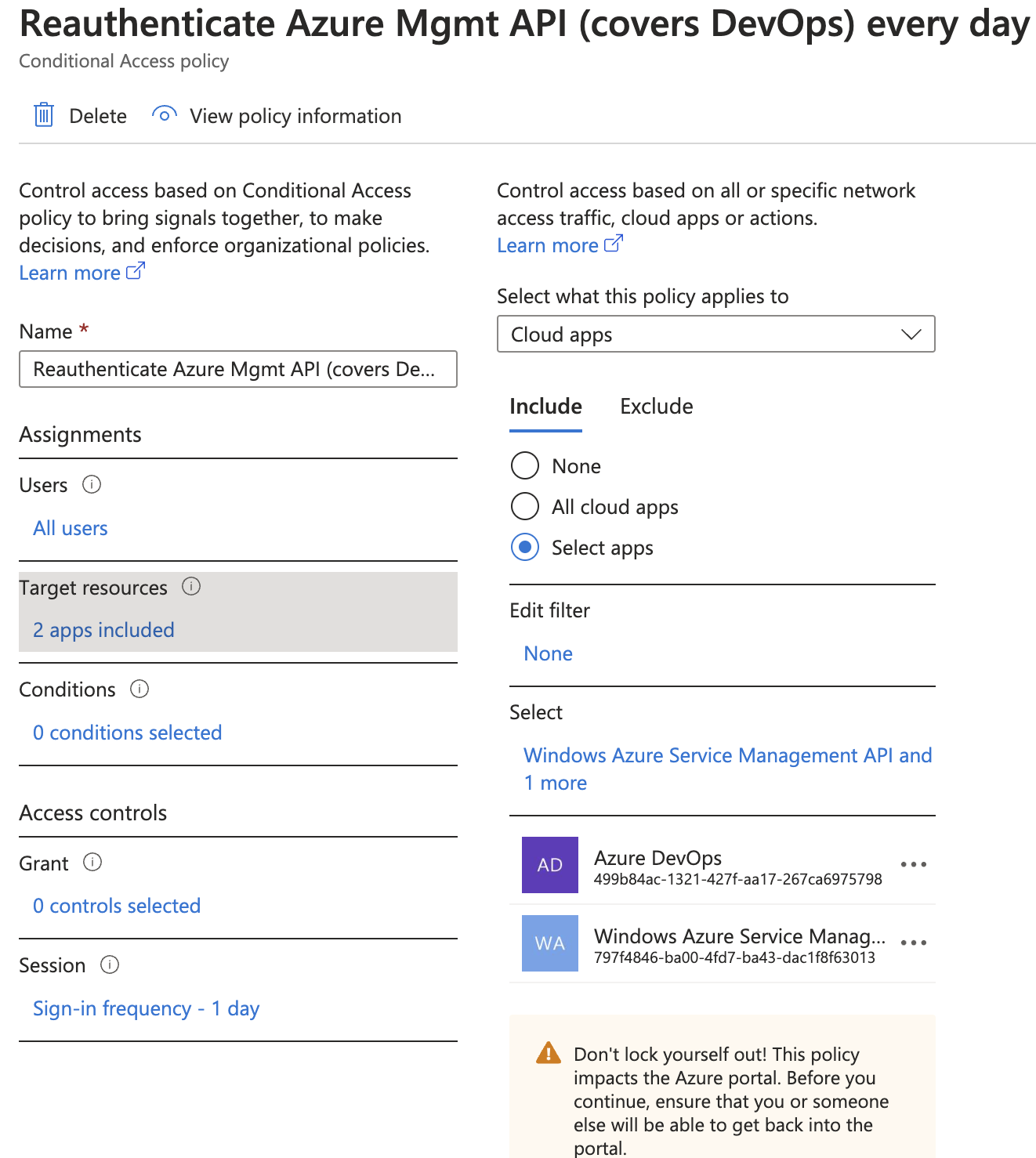The height and width of the screenshot is (1158, 1036).
Task: Click the info icon beside Conditions
Action: pos(139,689)
